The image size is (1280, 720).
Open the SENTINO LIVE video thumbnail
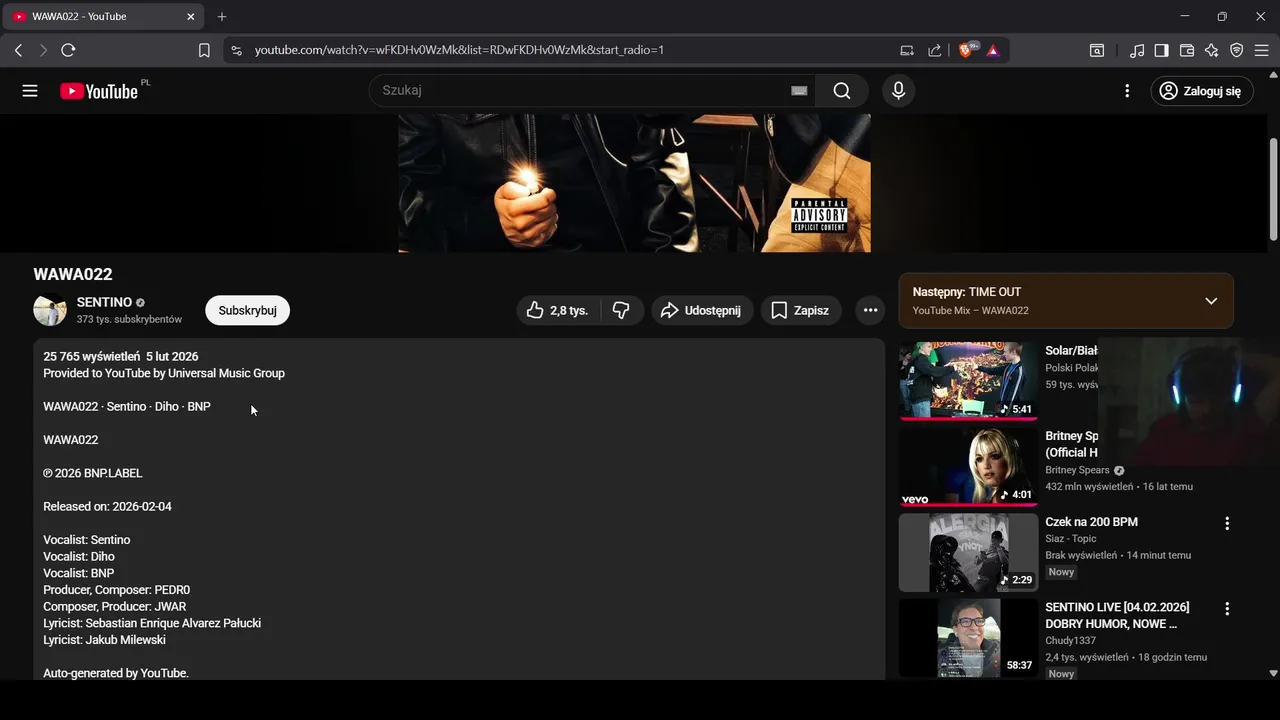(x=968, y=638)
